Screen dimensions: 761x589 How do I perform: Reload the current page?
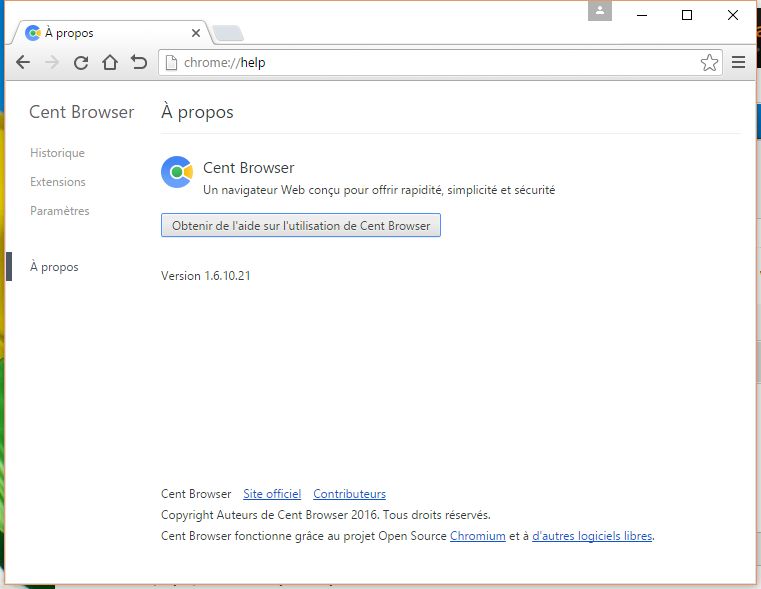(x=81, y=62)
